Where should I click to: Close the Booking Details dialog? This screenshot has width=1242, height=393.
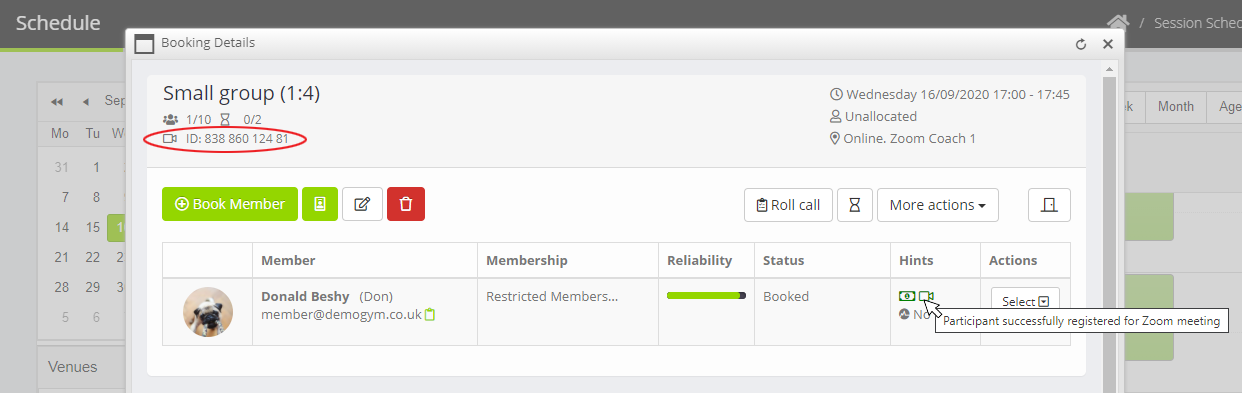tap(1108, 44)
